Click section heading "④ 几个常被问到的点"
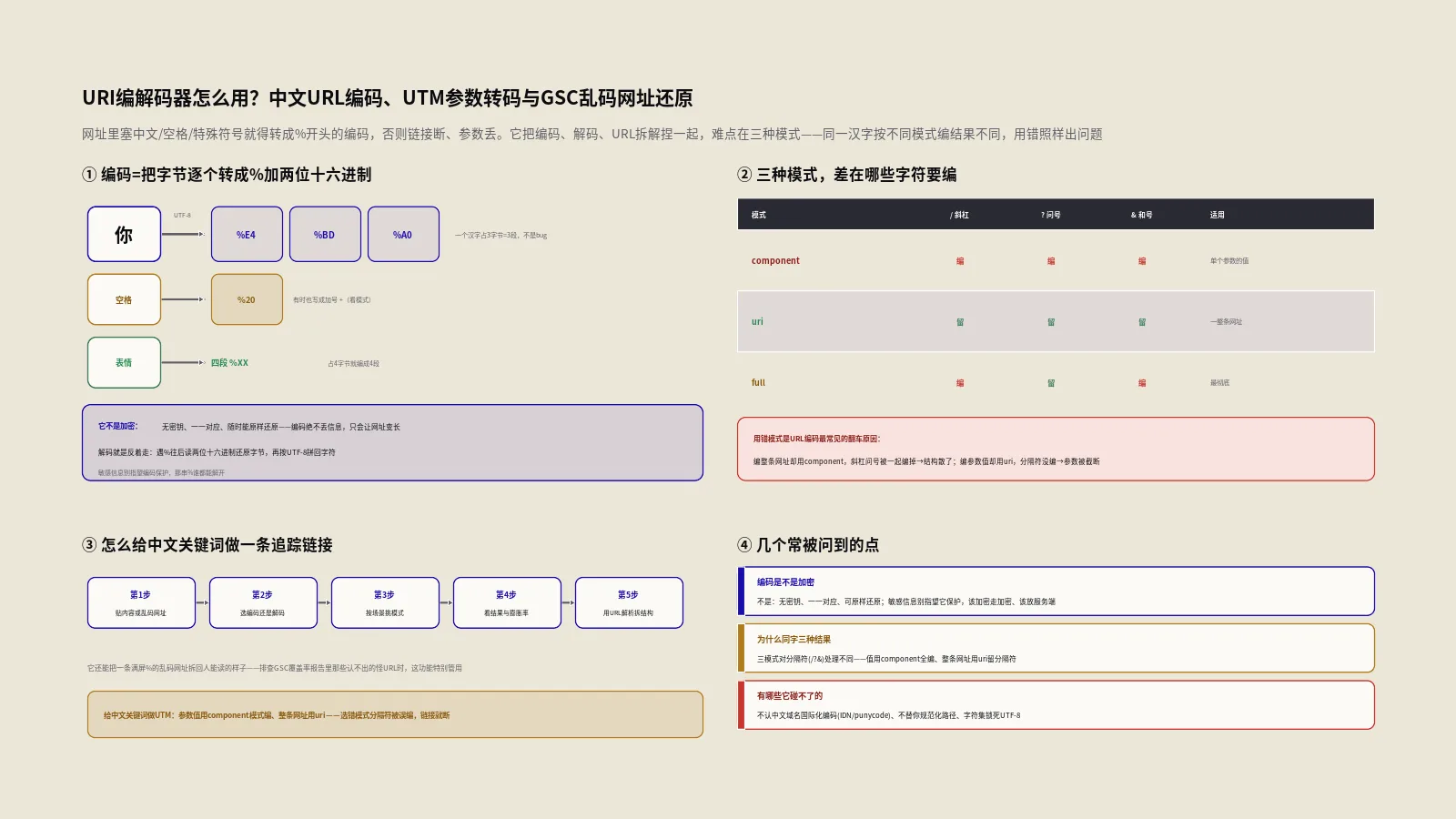The height and width of the screenshot is (819, 1456). [x=808, y=545]
